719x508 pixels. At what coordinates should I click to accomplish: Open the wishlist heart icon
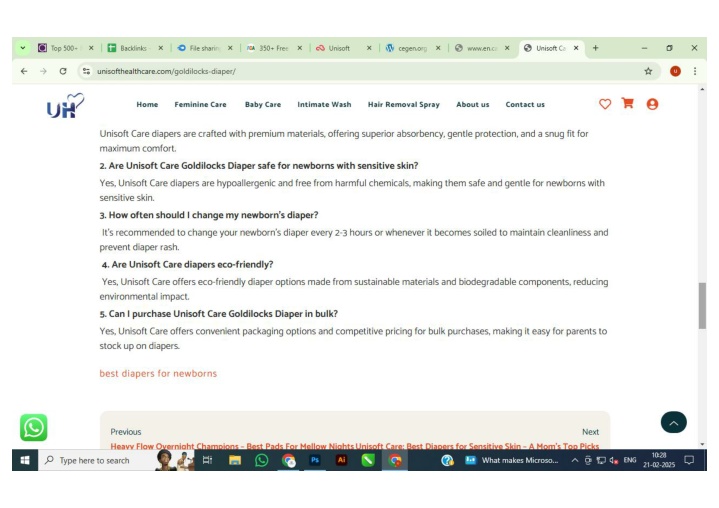pyautogui.click(x=605, y=104)
